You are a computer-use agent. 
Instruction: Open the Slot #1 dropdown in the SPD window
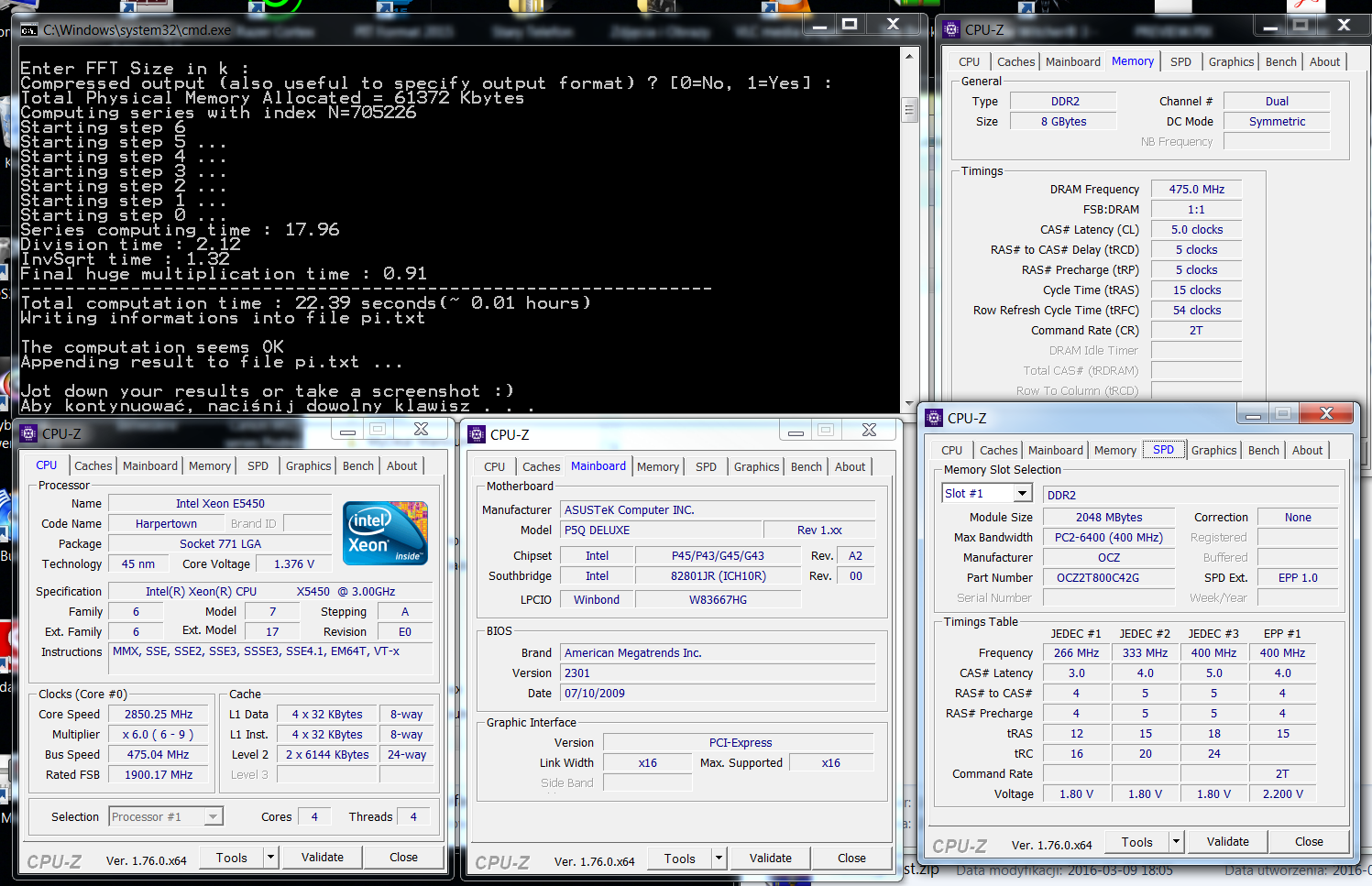coord(1023,493)
